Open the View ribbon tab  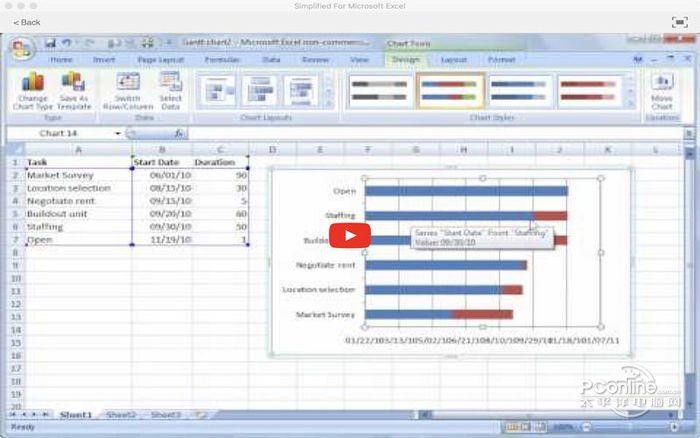pos(359,59)
